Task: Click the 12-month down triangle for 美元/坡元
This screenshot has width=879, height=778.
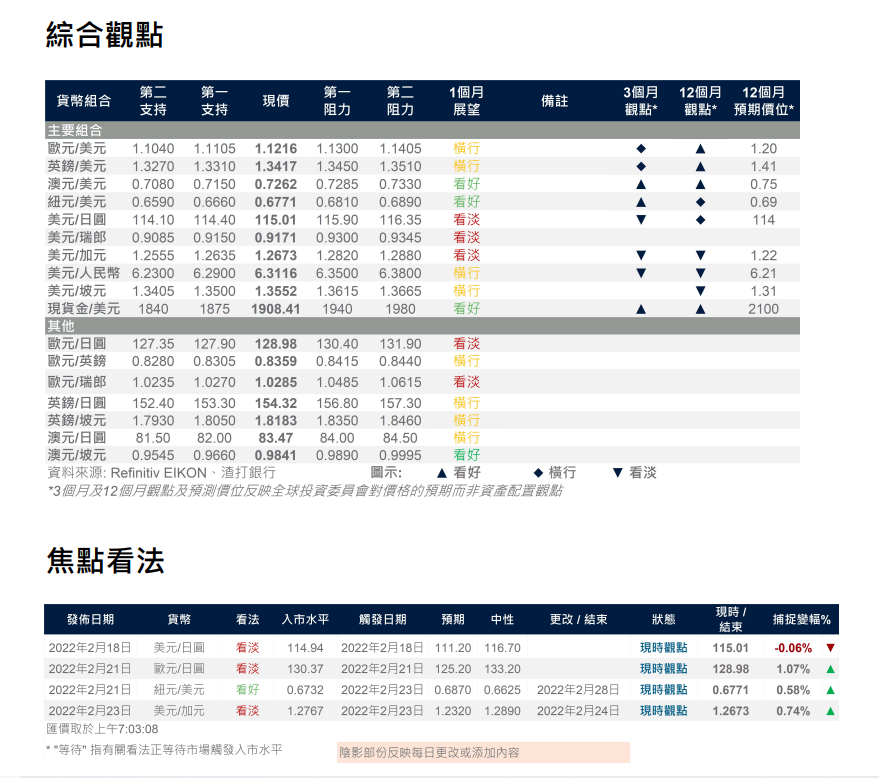Action: pyautogui.click(x=700, y=291)
